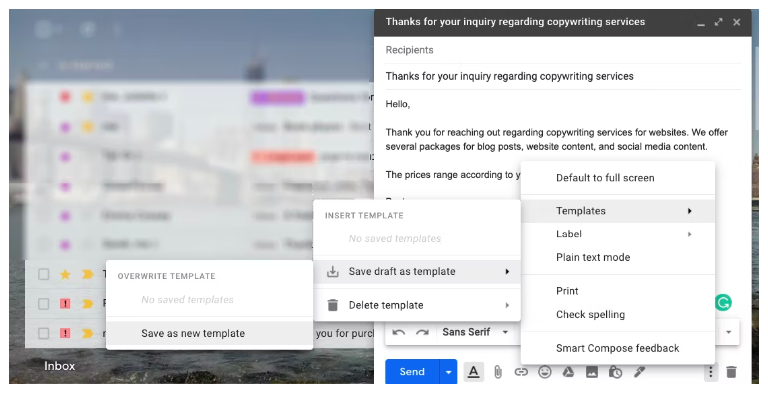Viewport: 768px width, 394px height.
Task: Tick checkbox on middle unblurred inbox row
Action: tap(44, 304)
